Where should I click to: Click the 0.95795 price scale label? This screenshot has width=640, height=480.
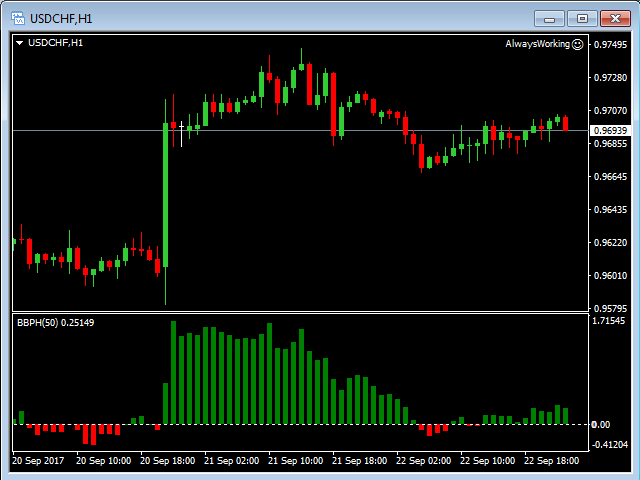(609, 308)
